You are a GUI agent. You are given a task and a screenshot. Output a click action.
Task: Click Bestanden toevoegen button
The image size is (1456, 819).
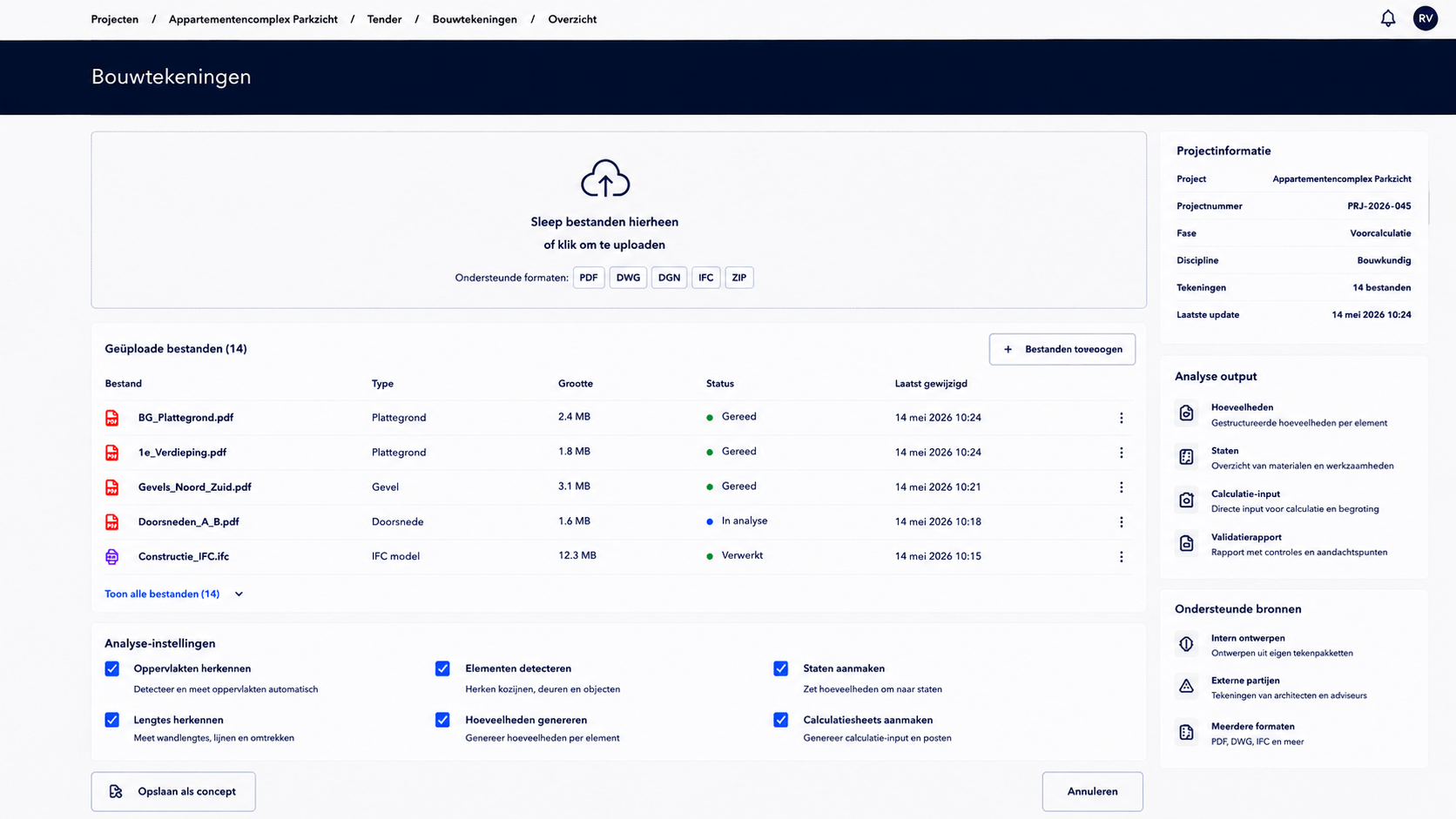pos(1062,349)
